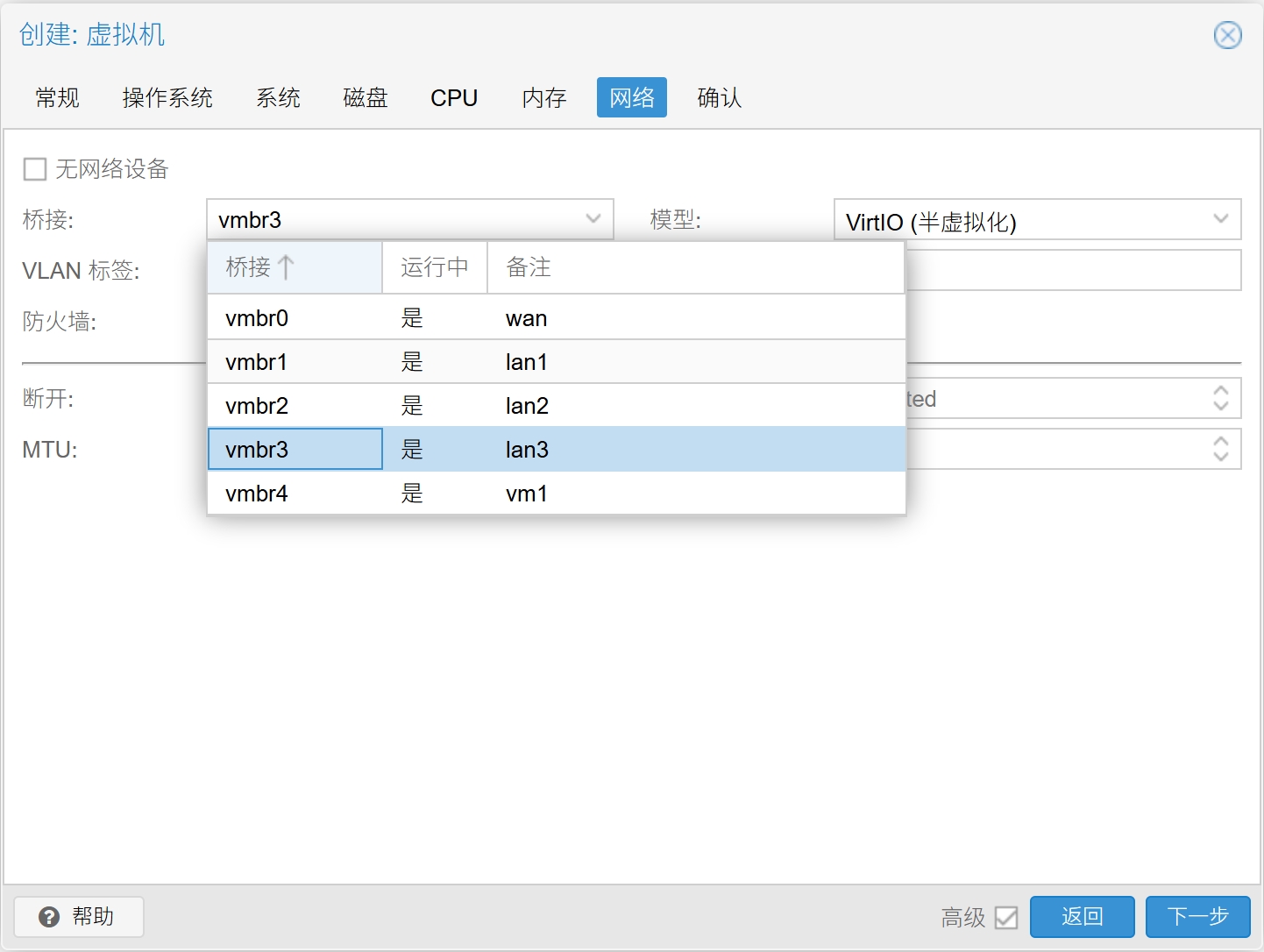Click the rate limit spinner arrows

click(1220, 399)
